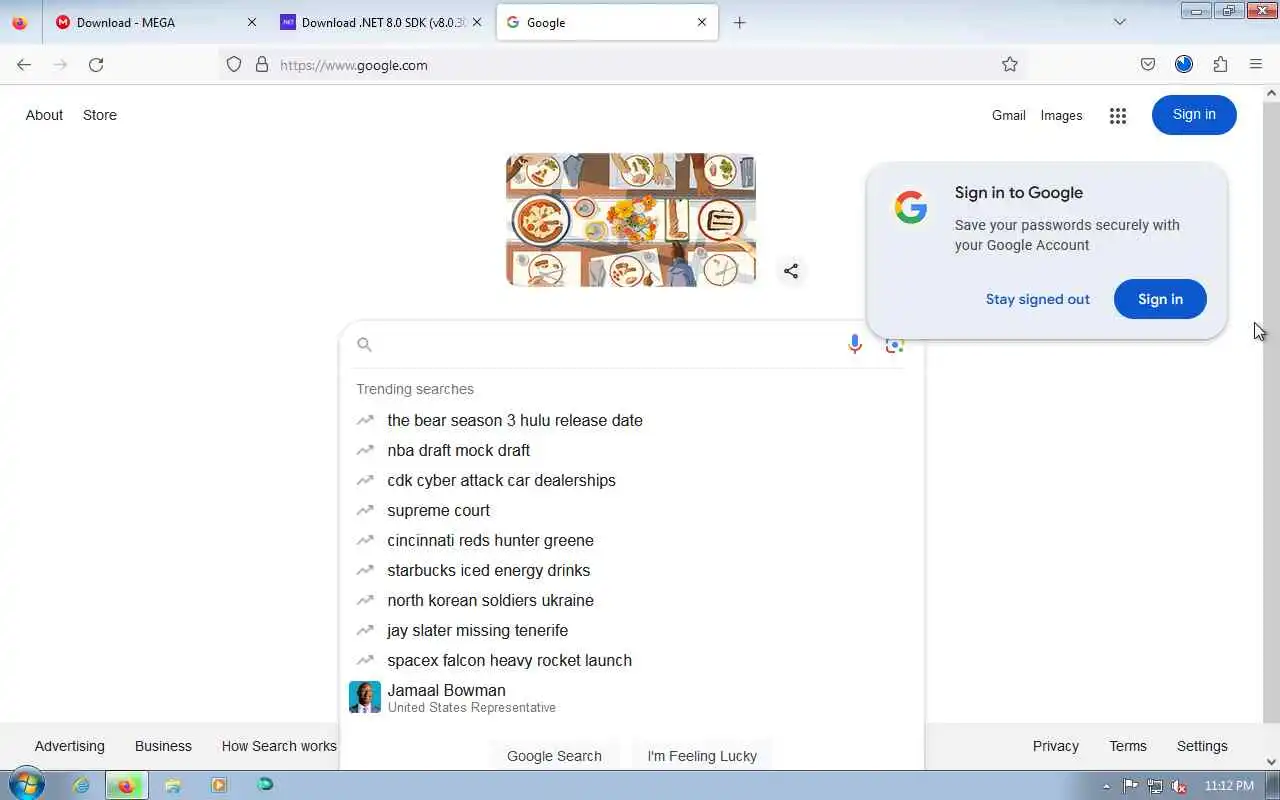Click the 11:12 PM taskbar clock

[x=1229, y=786]
